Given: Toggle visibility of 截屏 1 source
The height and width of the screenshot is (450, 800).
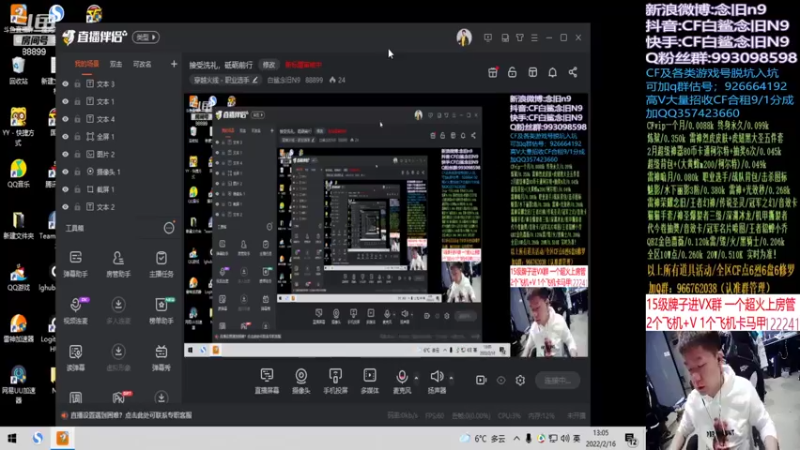Looking at the screenshot, I should 65,189.
